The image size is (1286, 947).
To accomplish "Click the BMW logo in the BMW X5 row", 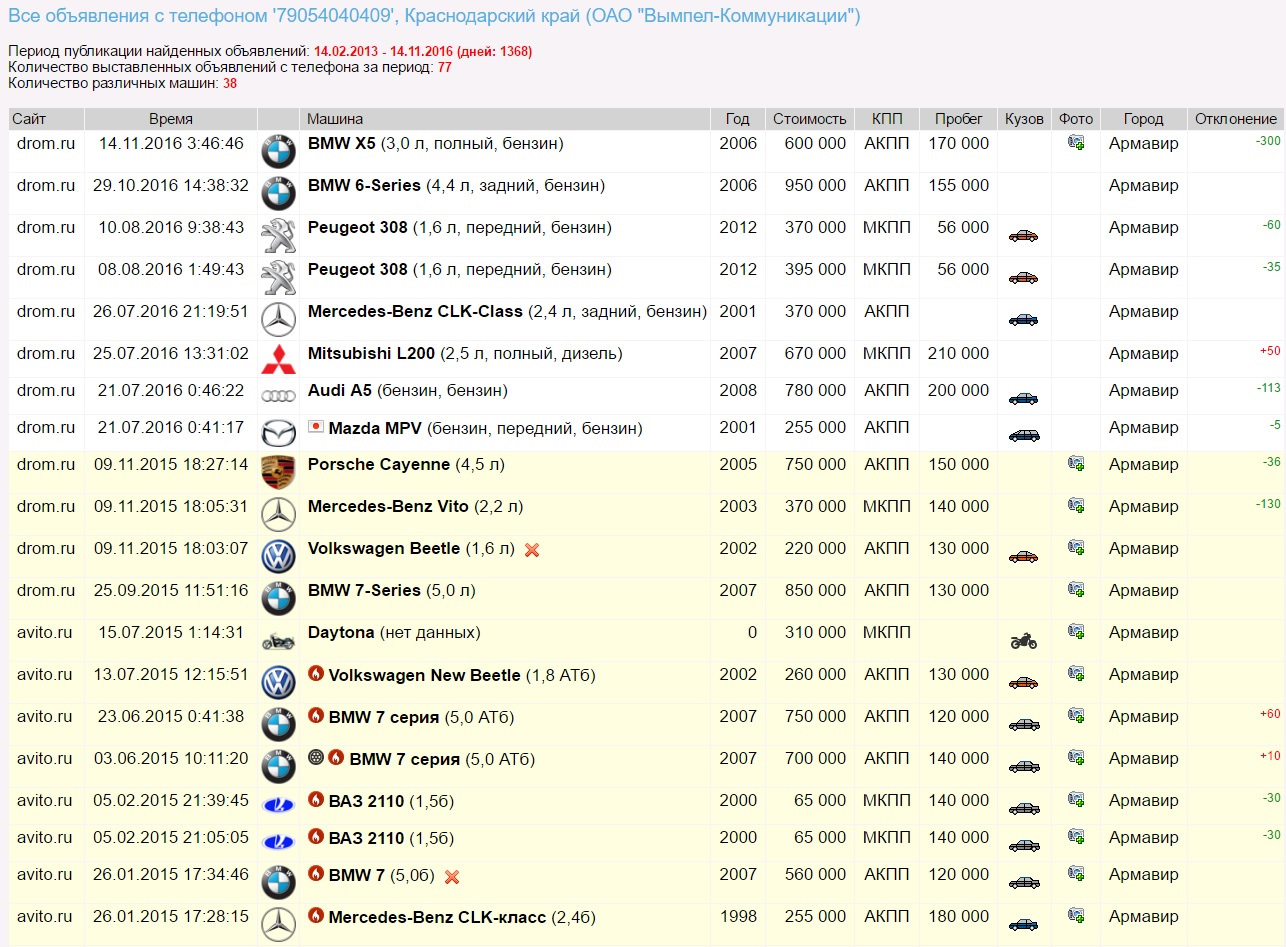I will 278,152.
